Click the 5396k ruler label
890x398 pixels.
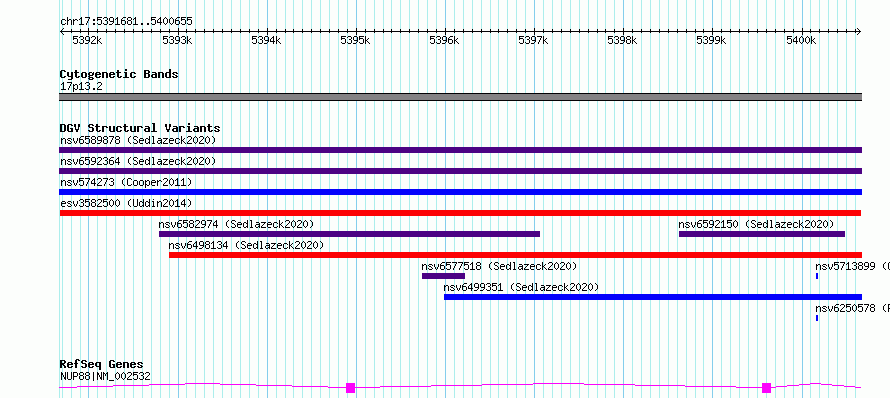point(444,40)
